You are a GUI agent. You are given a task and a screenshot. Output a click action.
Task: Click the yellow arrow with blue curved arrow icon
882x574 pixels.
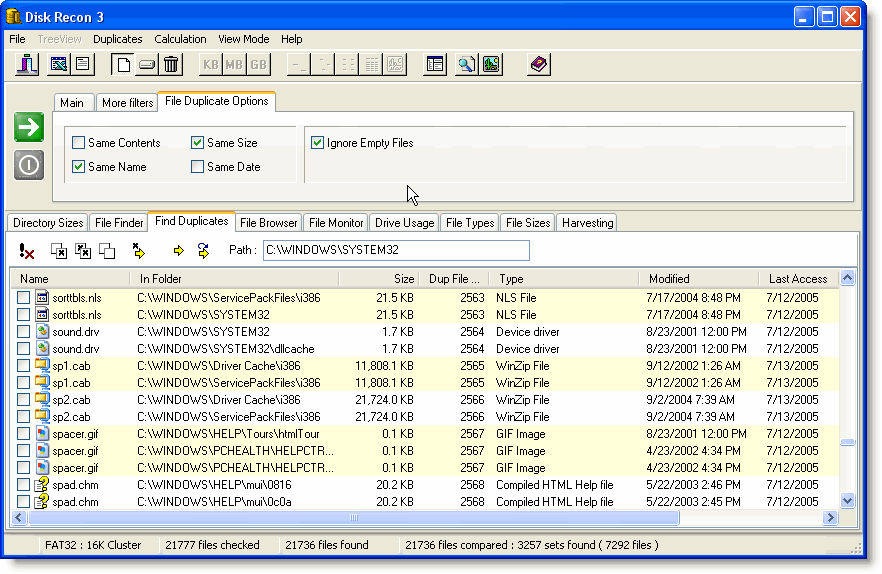click(204, 251)
